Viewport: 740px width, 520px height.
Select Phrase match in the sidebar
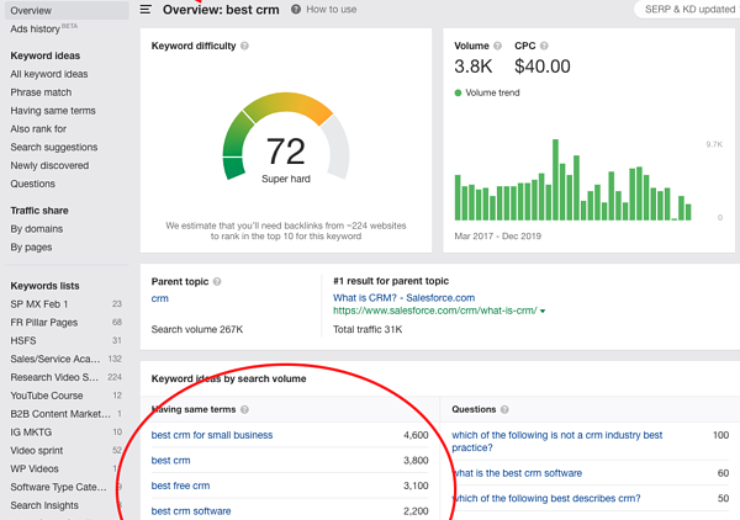tap(41, 92)
